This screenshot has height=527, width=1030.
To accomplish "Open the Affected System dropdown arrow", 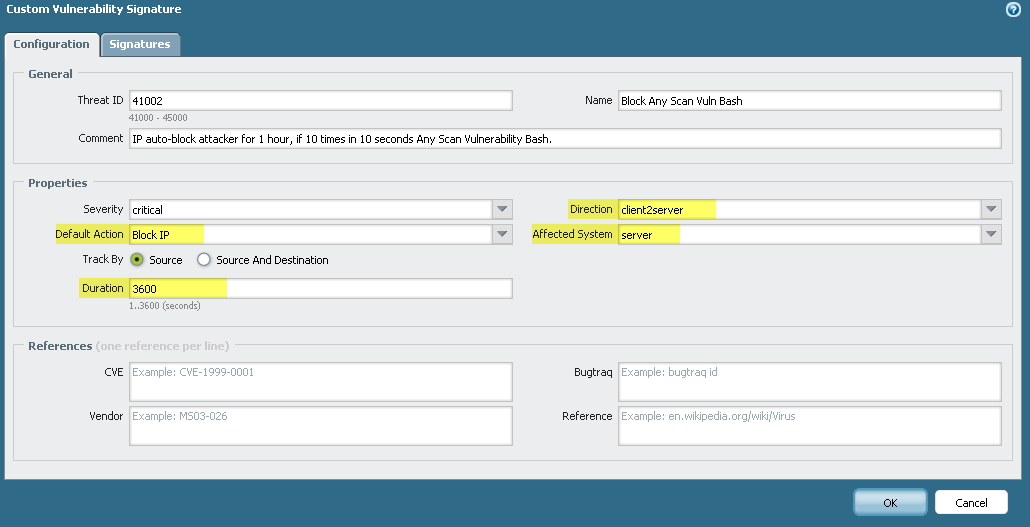I will (990, 234).
